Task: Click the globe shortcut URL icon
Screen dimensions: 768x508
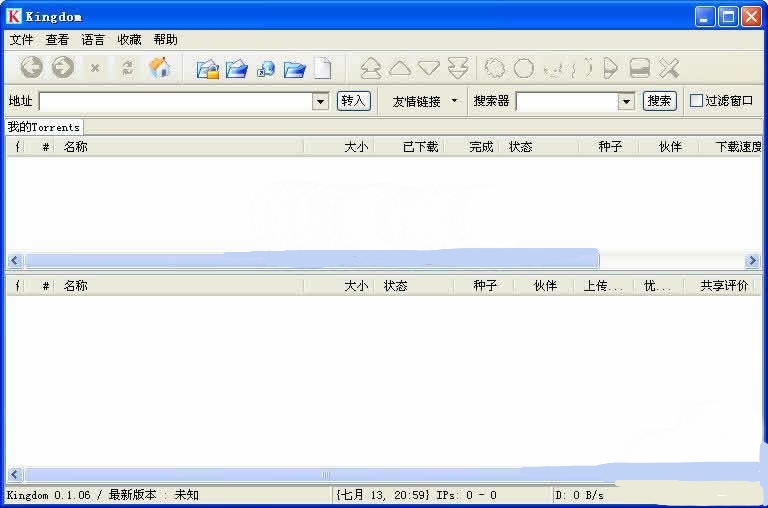Action: (x=266, y=70)
